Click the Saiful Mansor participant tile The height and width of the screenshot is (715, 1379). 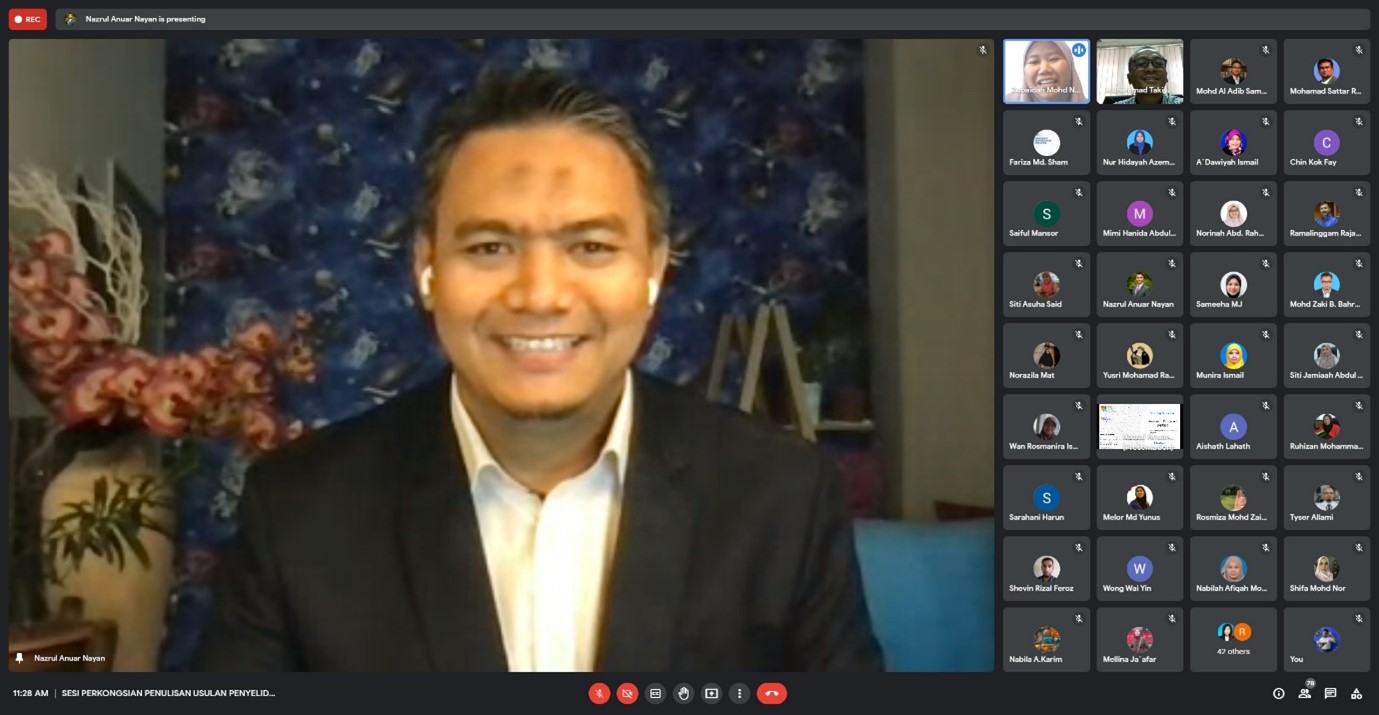(x=1046, y=214)
